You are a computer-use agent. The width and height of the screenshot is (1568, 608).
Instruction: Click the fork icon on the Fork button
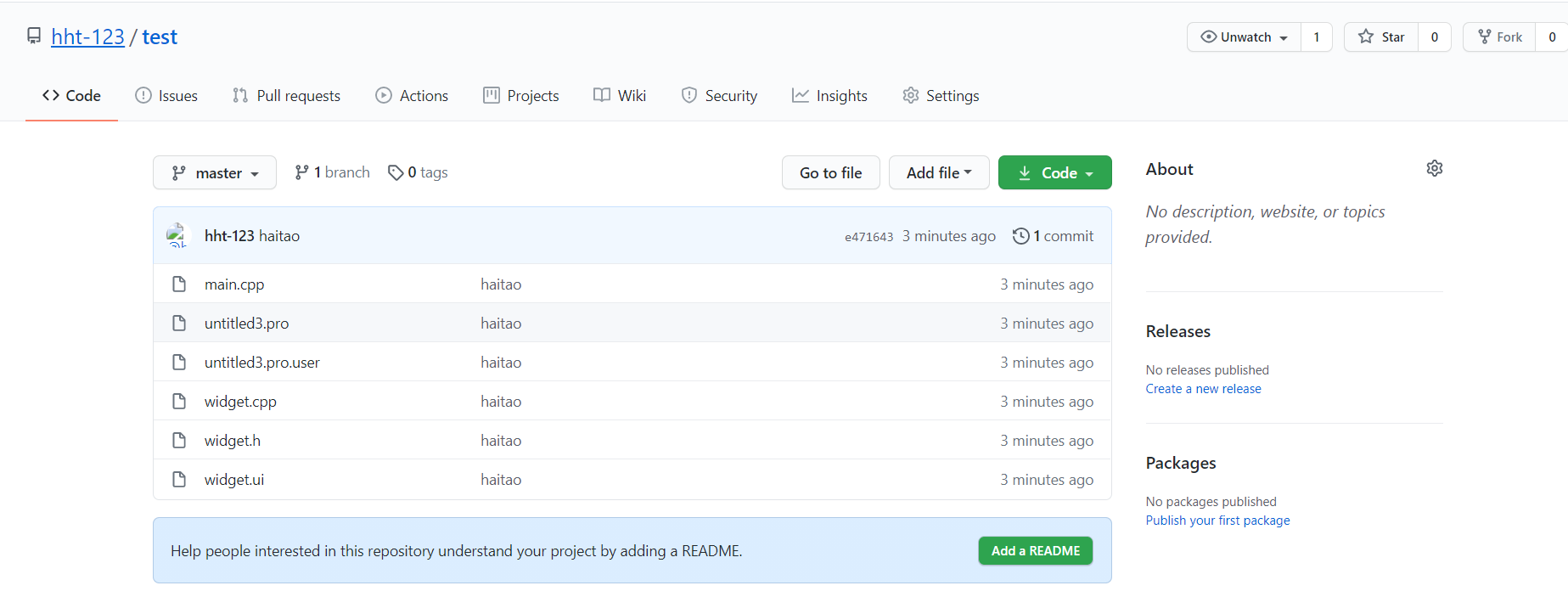[1485, 37]
